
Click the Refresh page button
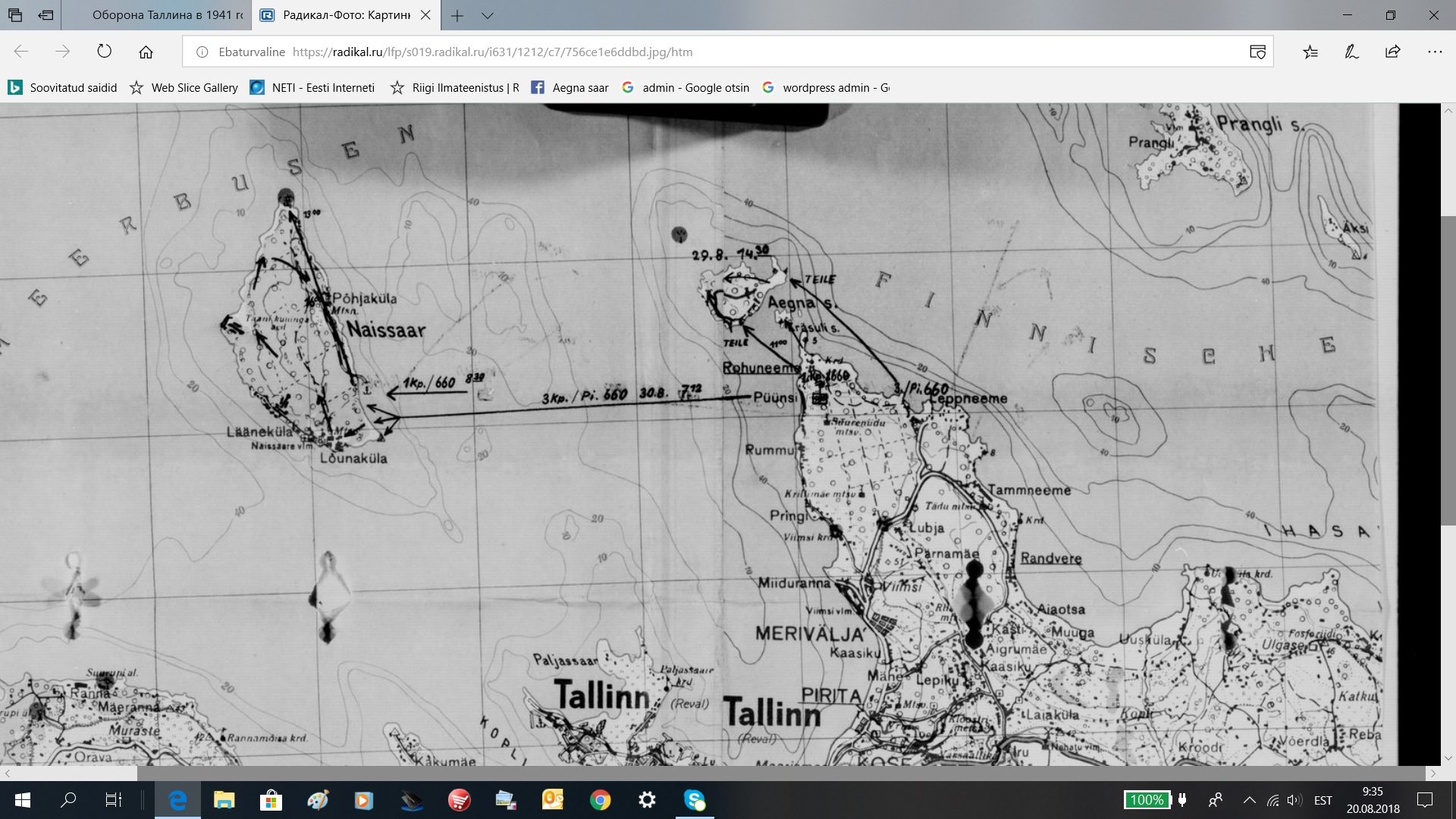click(105, 52)
